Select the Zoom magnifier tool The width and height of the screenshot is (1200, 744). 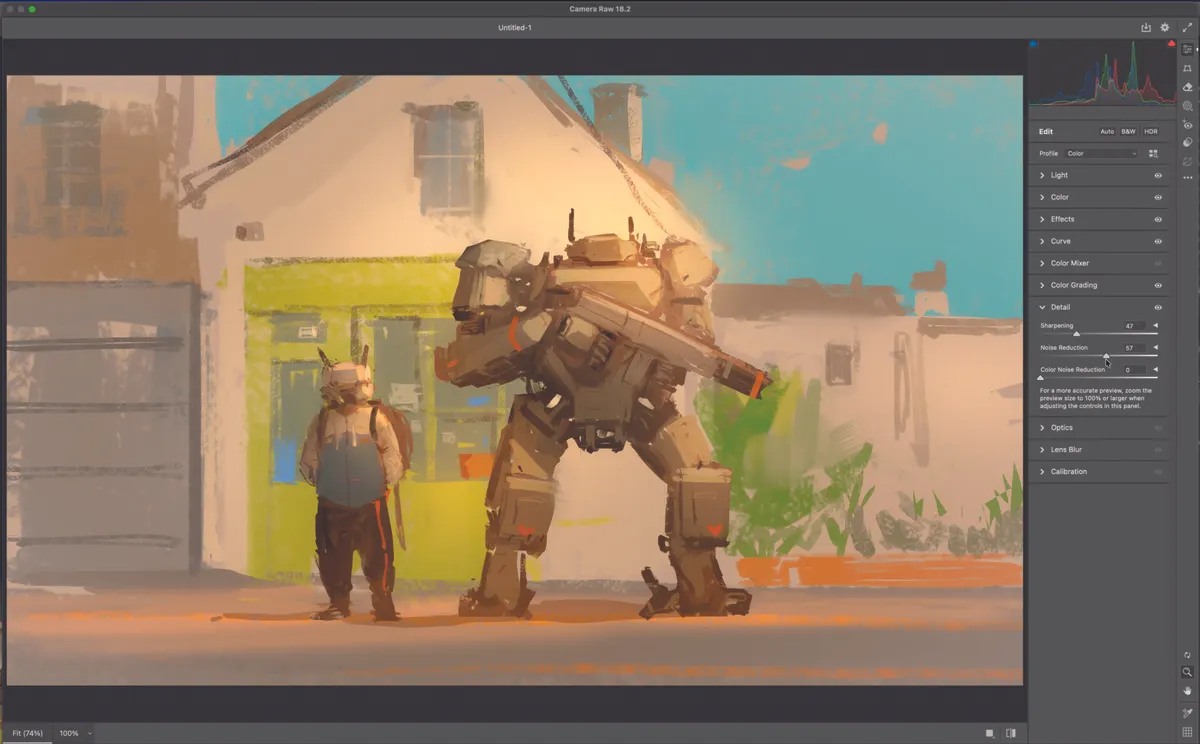[1187, 672]
